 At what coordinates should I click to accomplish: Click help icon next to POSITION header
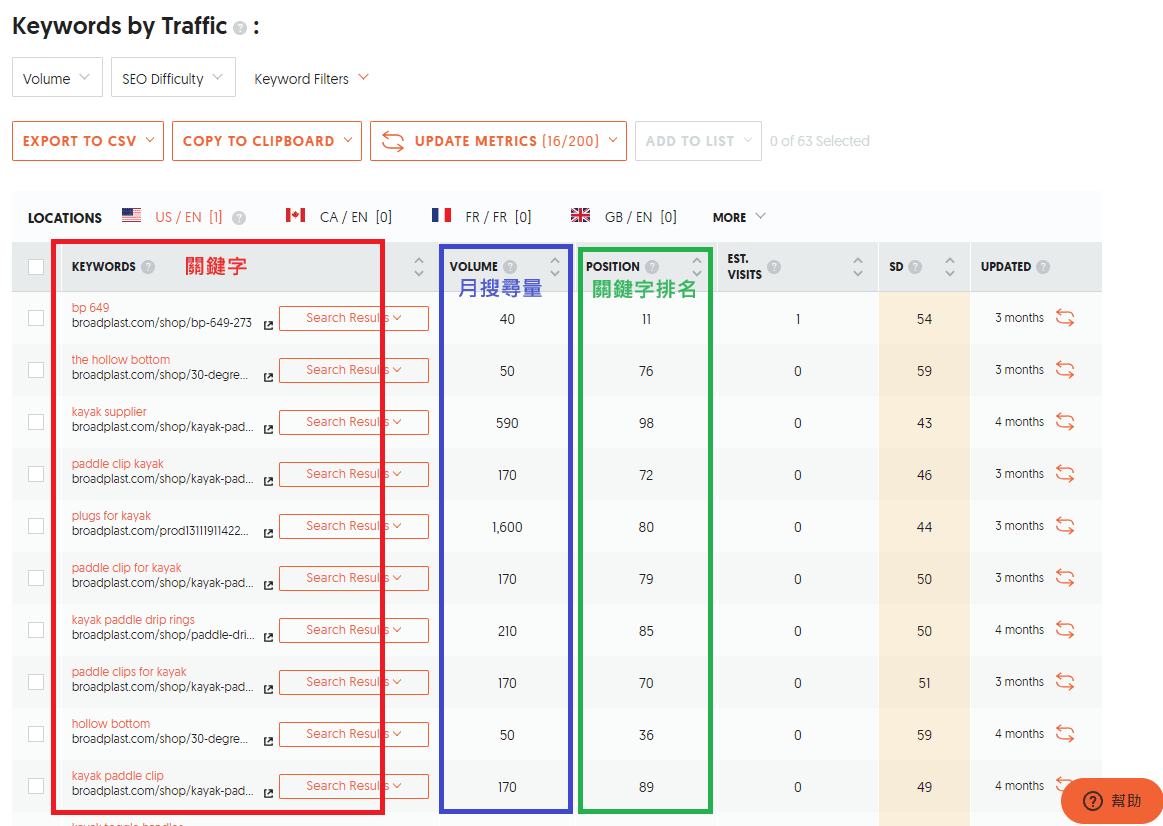[x=652, y=267]
